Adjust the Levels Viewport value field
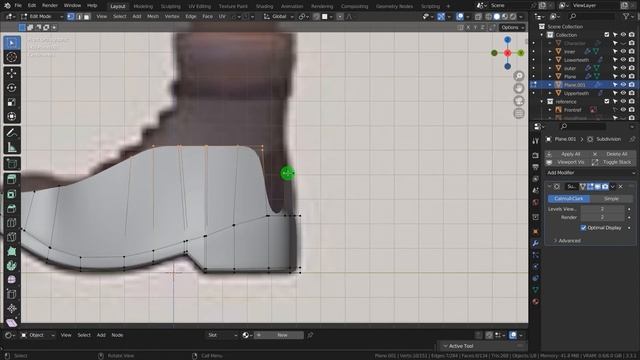 pyautogui.click(x=602, y=209)
